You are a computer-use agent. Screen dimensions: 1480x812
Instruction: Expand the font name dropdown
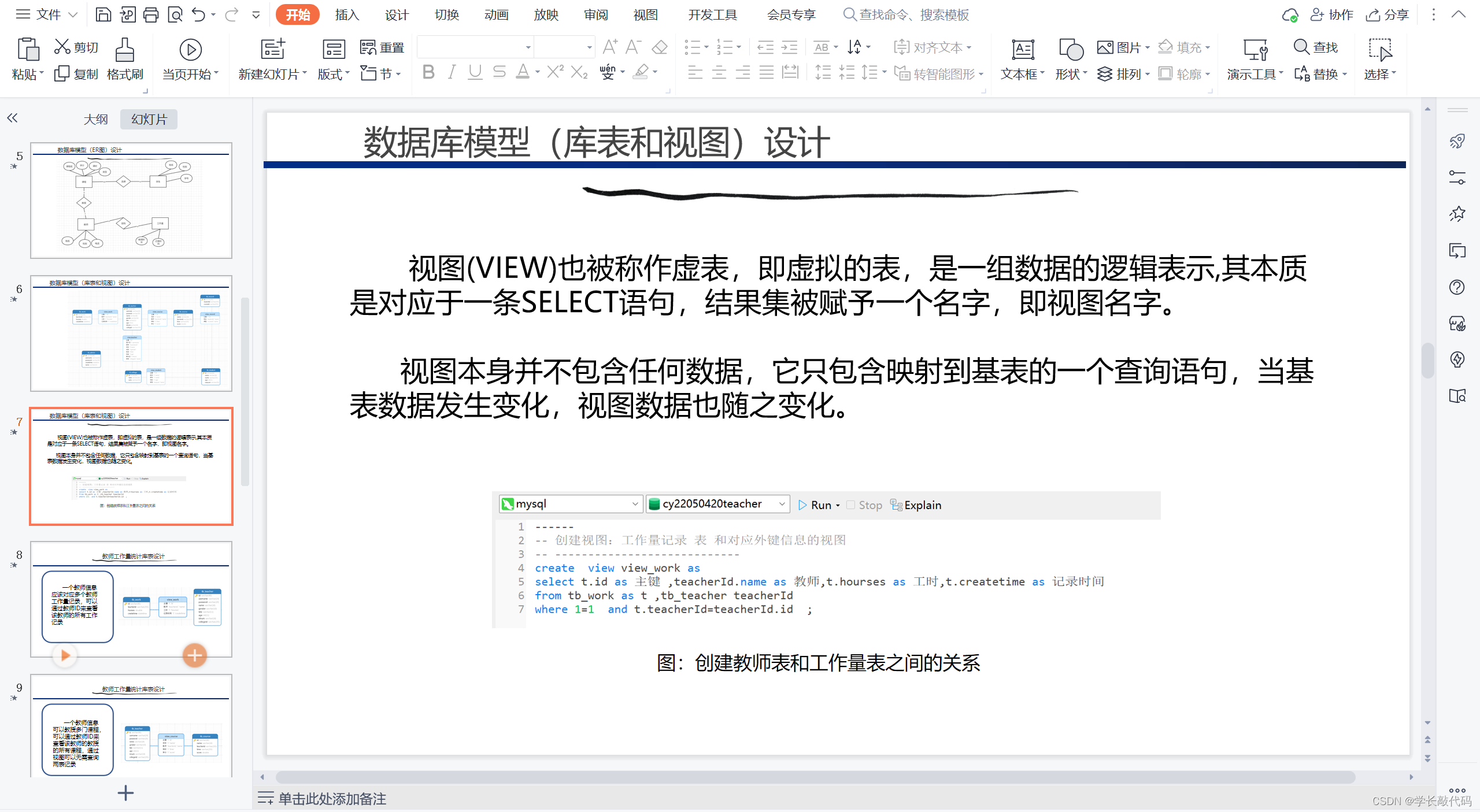pyautogui.click(x=527, y=47)
